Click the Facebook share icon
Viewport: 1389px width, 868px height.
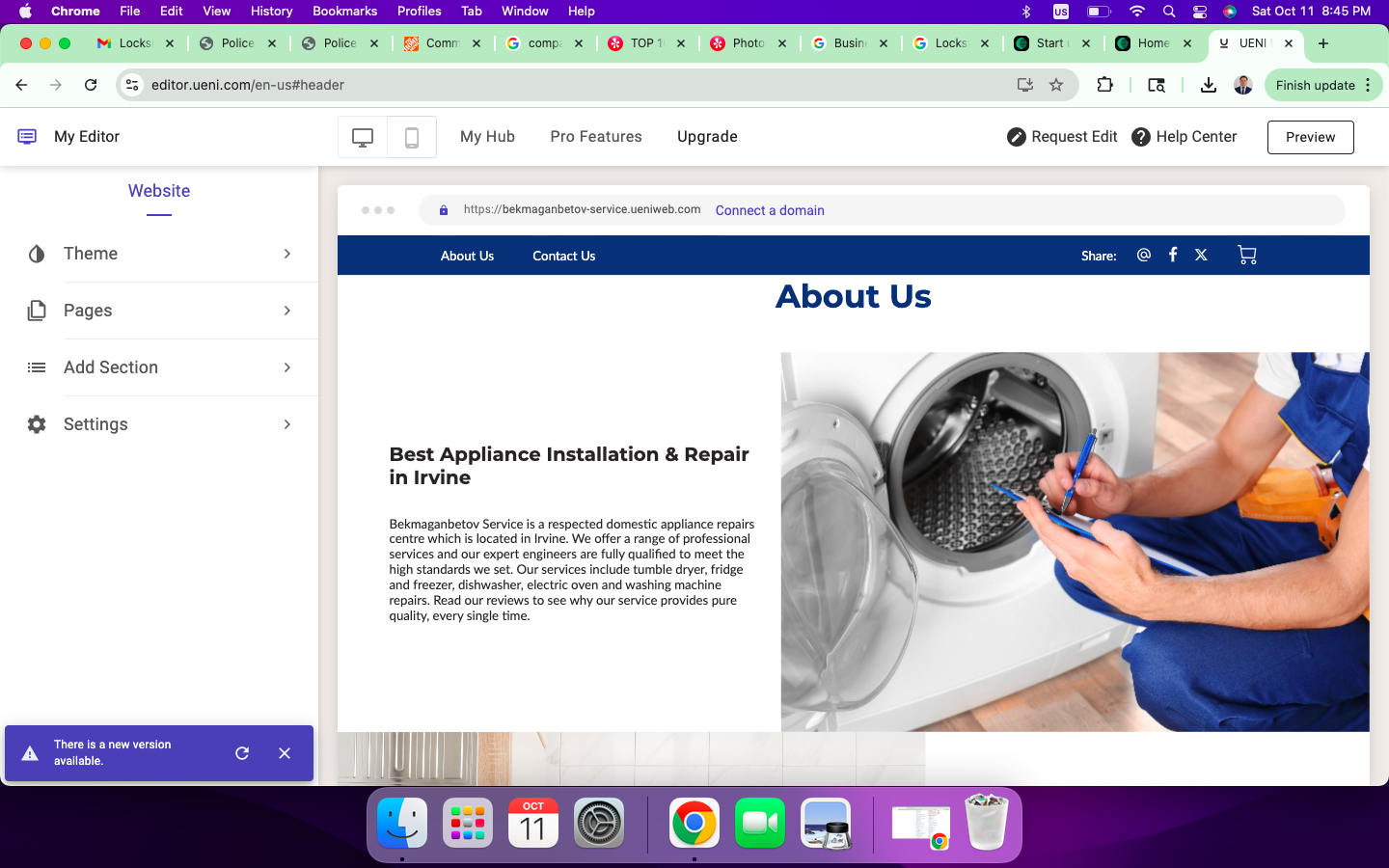coord(1173,255)
